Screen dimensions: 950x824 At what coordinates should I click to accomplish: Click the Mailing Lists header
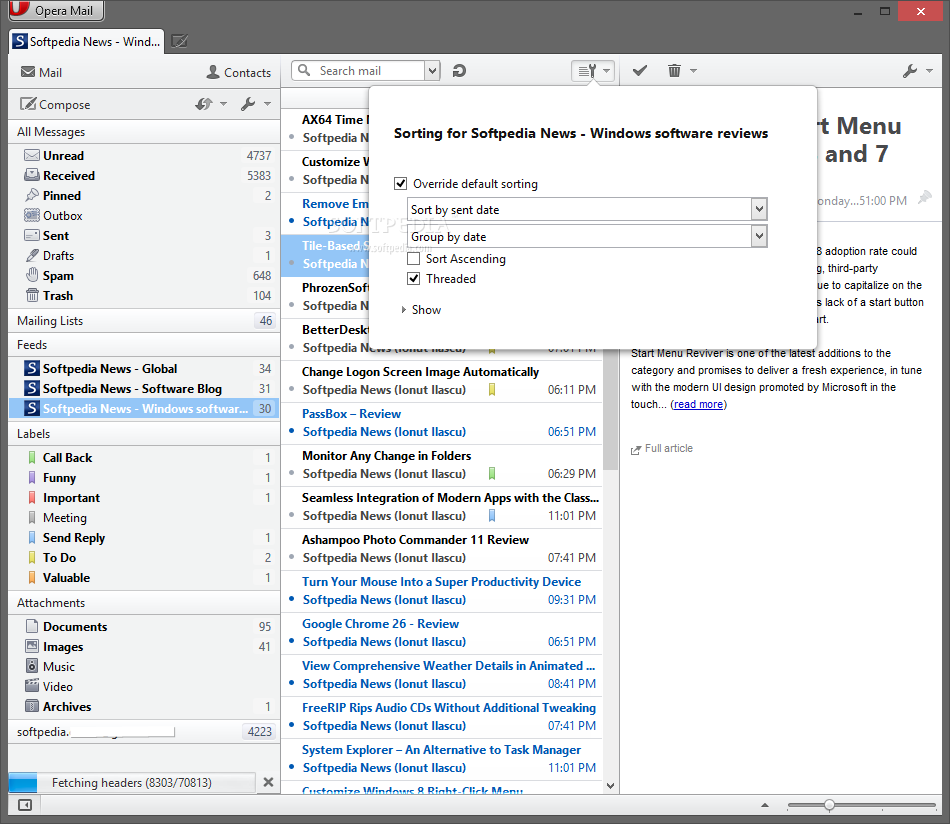145,321
